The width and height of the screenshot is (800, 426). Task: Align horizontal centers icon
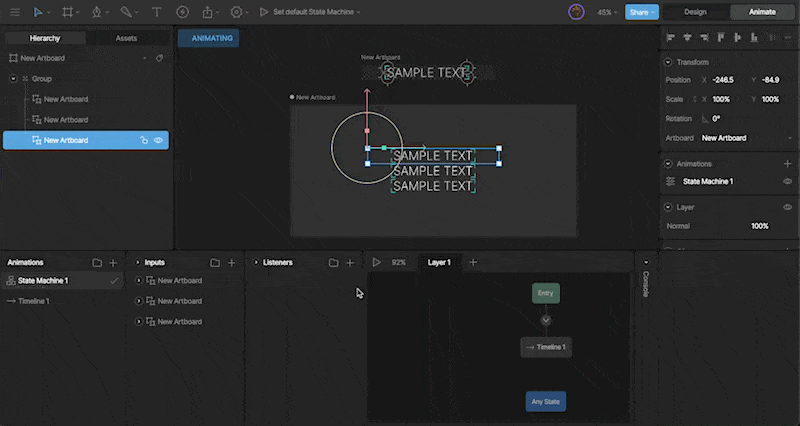coord(687,37)
